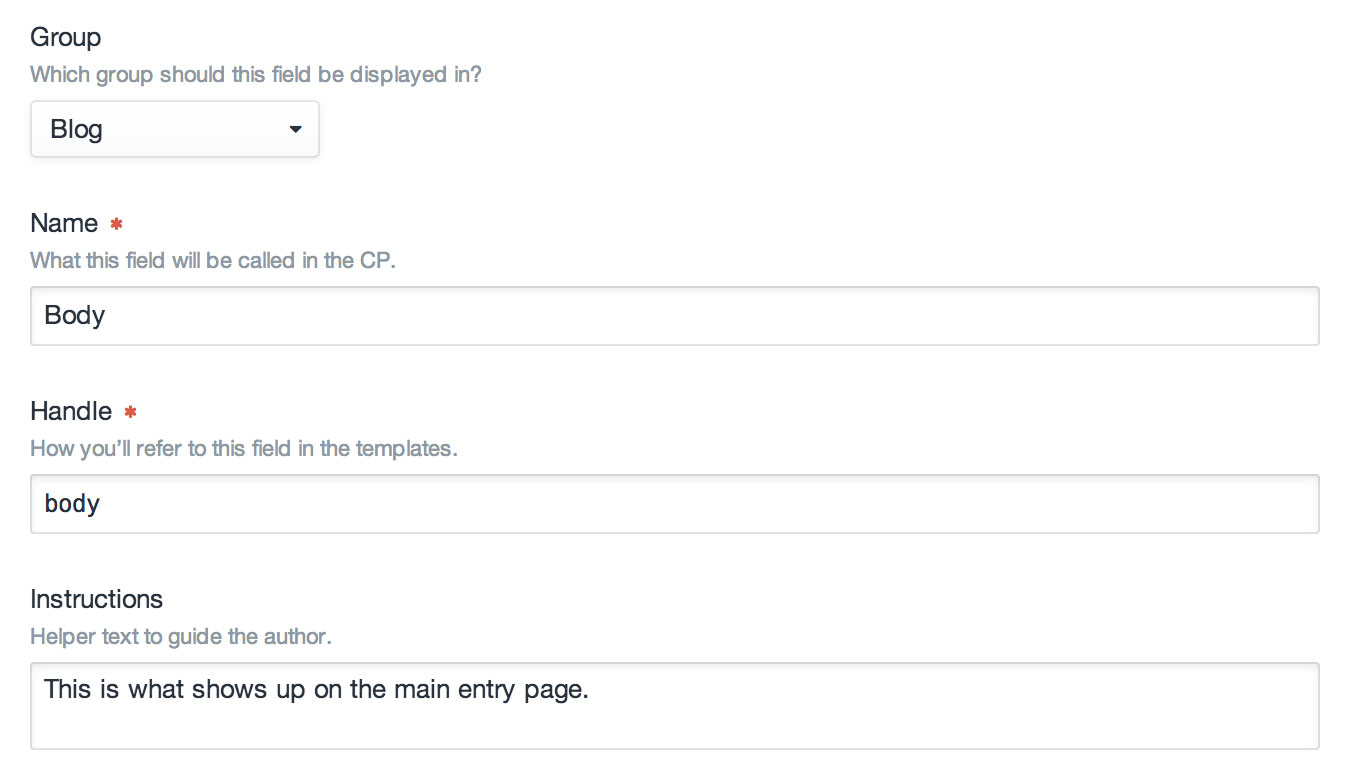Click the Handle field label
This screenshot has height=780, width=1352.
71,411
